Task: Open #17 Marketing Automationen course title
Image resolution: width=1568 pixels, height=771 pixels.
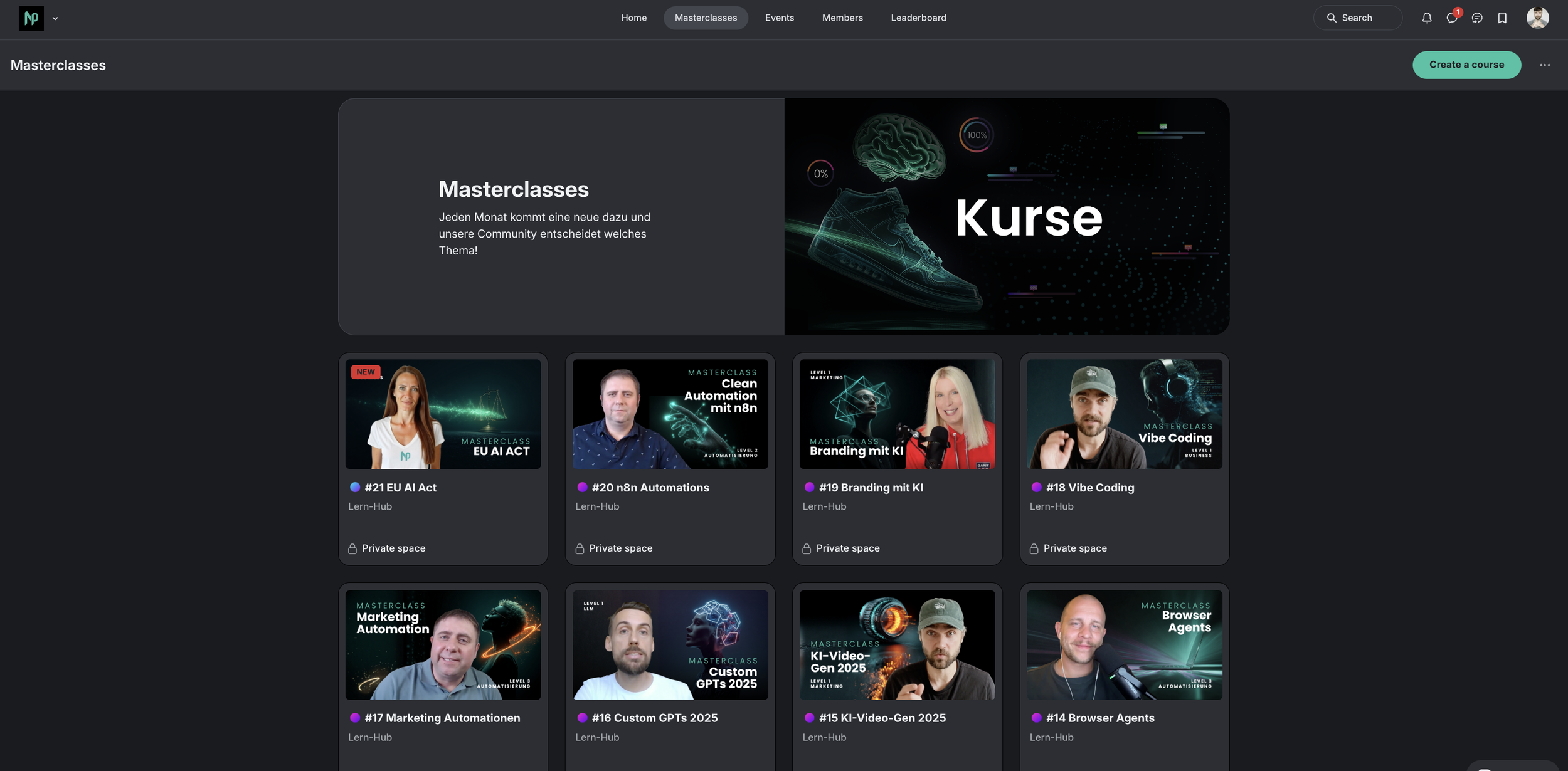Action: 442,718
